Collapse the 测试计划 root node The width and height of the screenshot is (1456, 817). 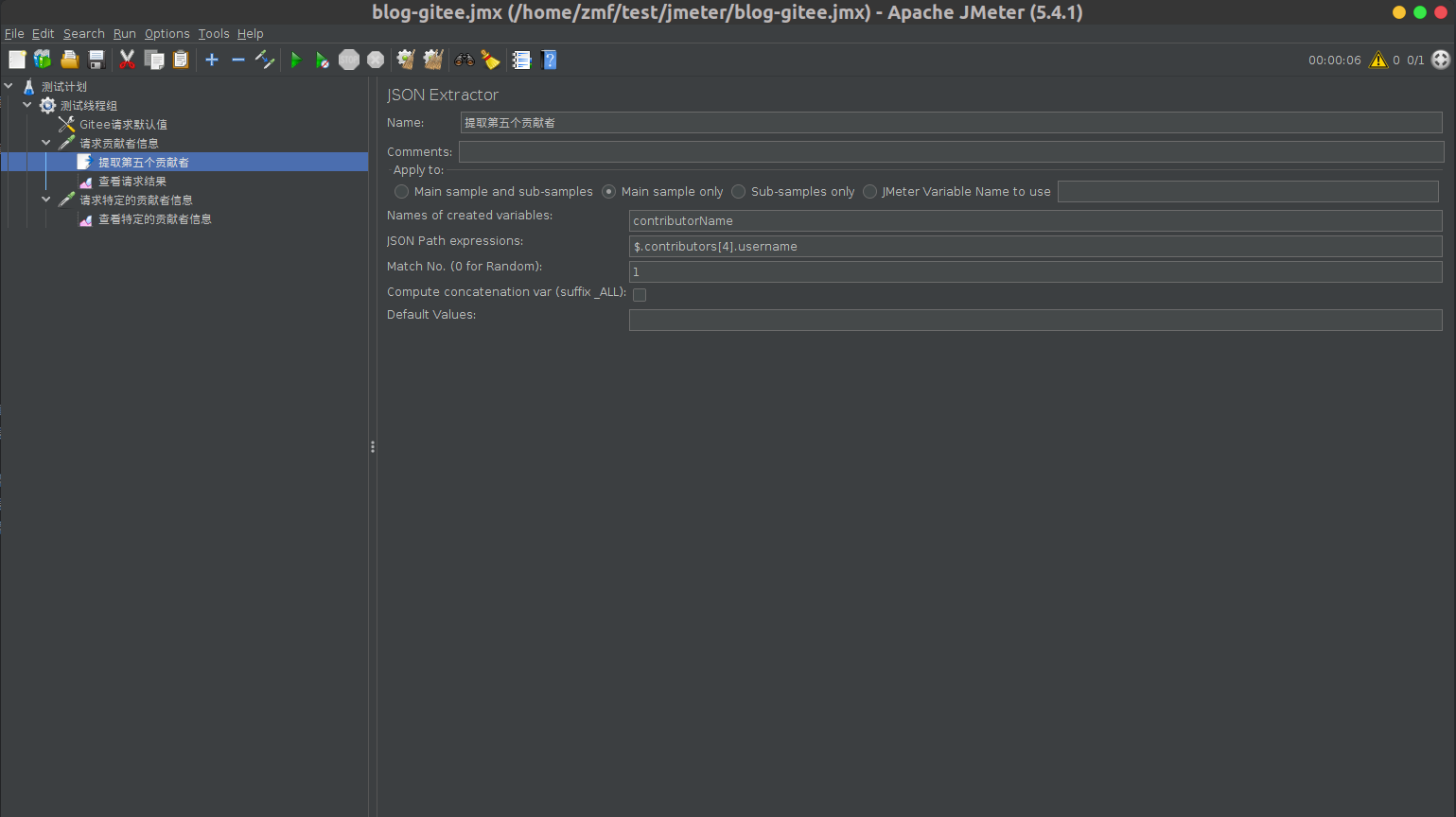[9, 86]
